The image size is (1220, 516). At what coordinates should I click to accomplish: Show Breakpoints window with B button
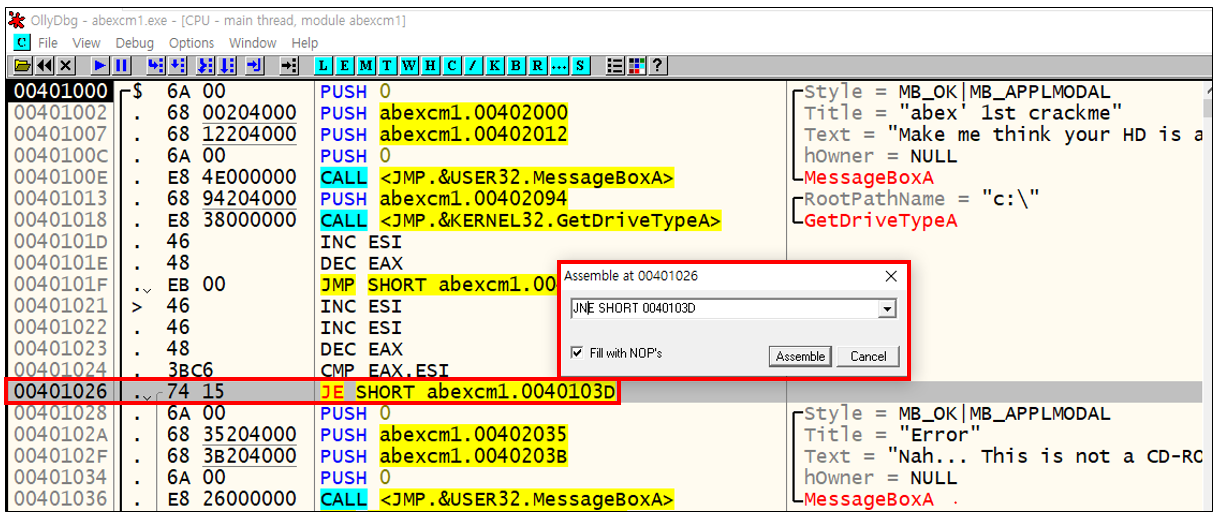[516, 66]
